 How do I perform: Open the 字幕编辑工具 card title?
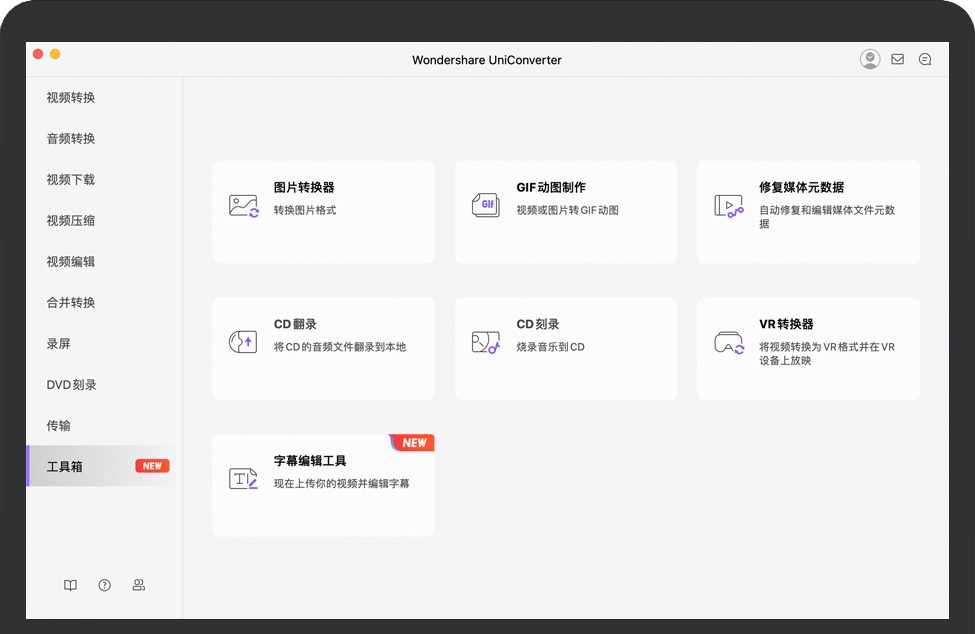point(310,461)
